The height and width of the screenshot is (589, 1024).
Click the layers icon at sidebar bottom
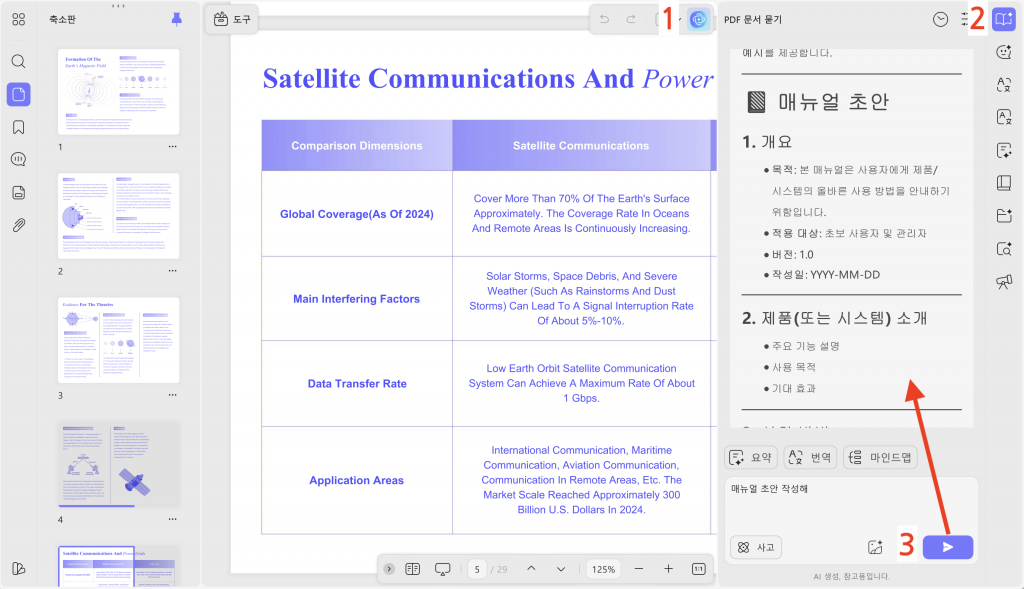18,569
